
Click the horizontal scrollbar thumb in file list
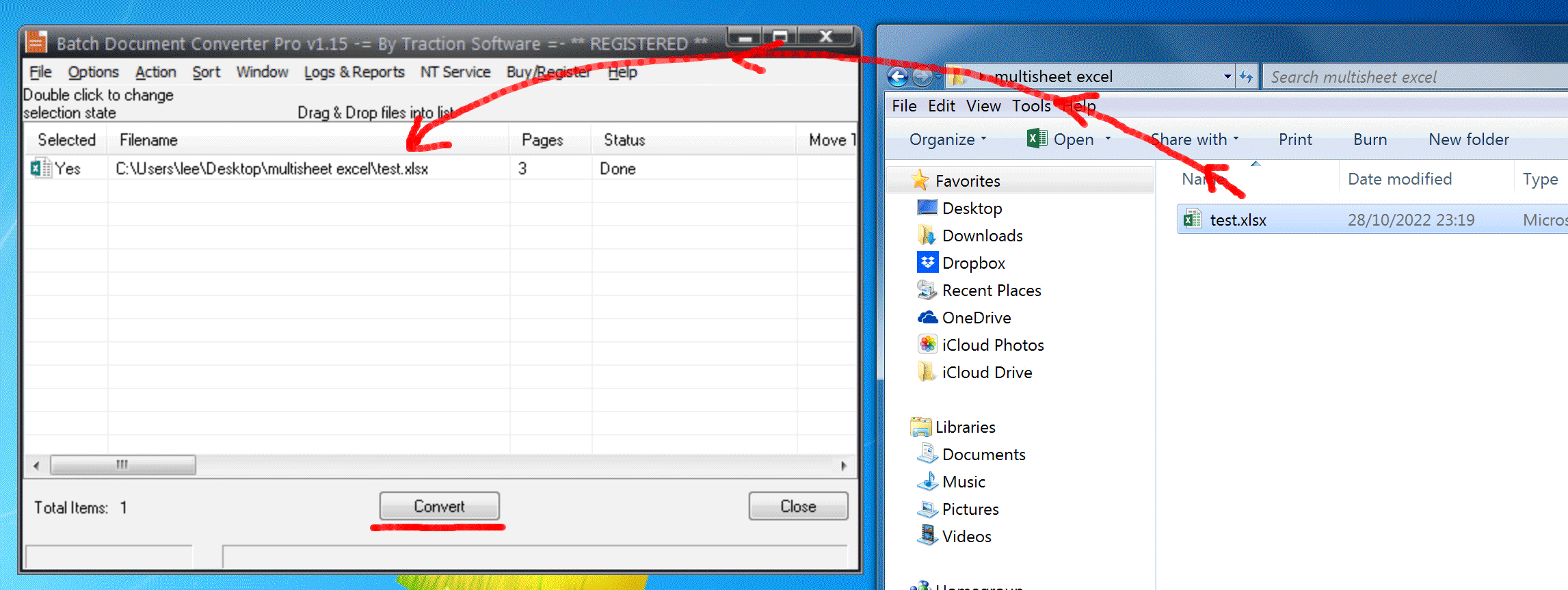point(123,465)
